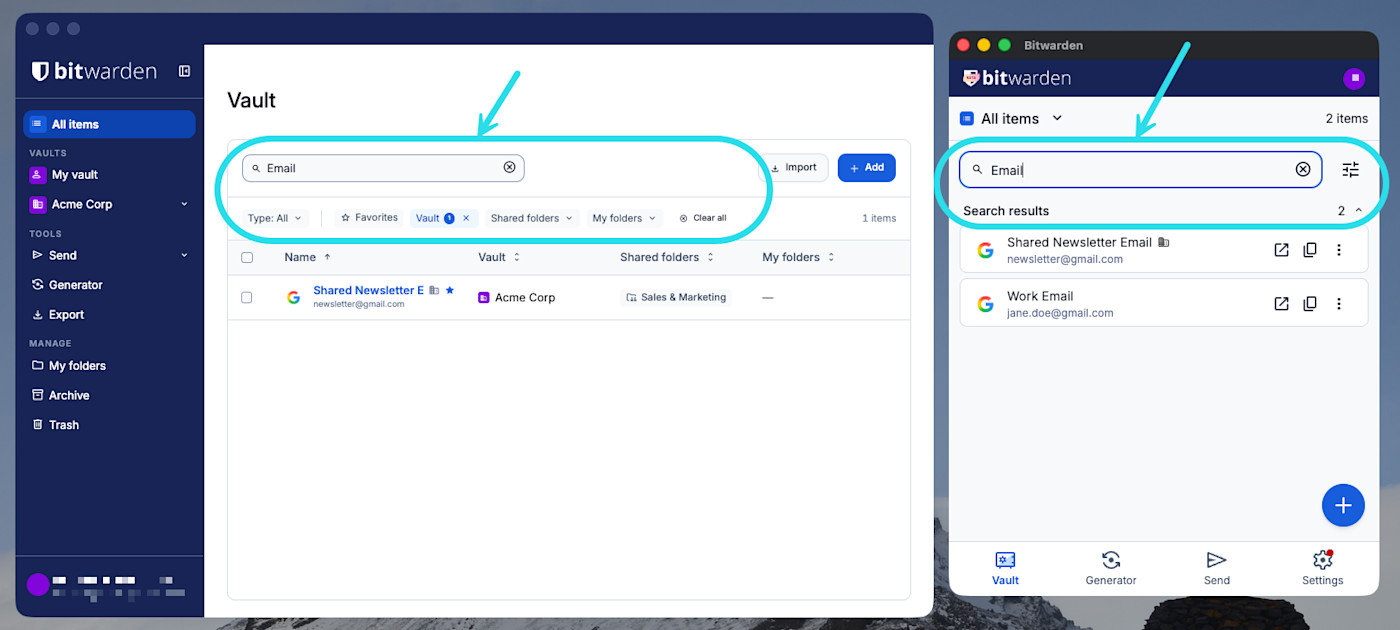Sort by the My folders column header
Viewport: 1400px width, 630px height.
click(x=798, y=257)
